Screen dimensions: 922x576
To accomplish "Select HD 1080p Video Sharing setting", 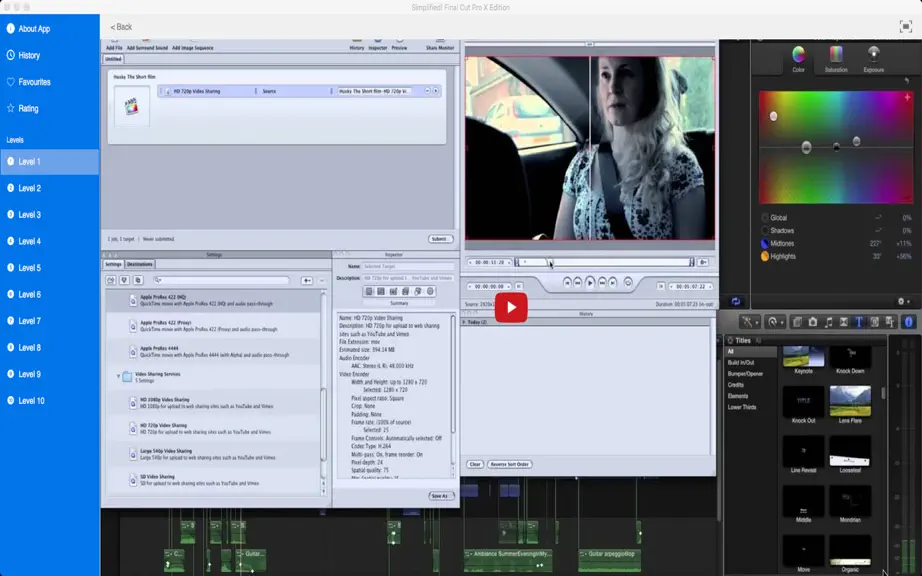I will click(x=213, y=403).
